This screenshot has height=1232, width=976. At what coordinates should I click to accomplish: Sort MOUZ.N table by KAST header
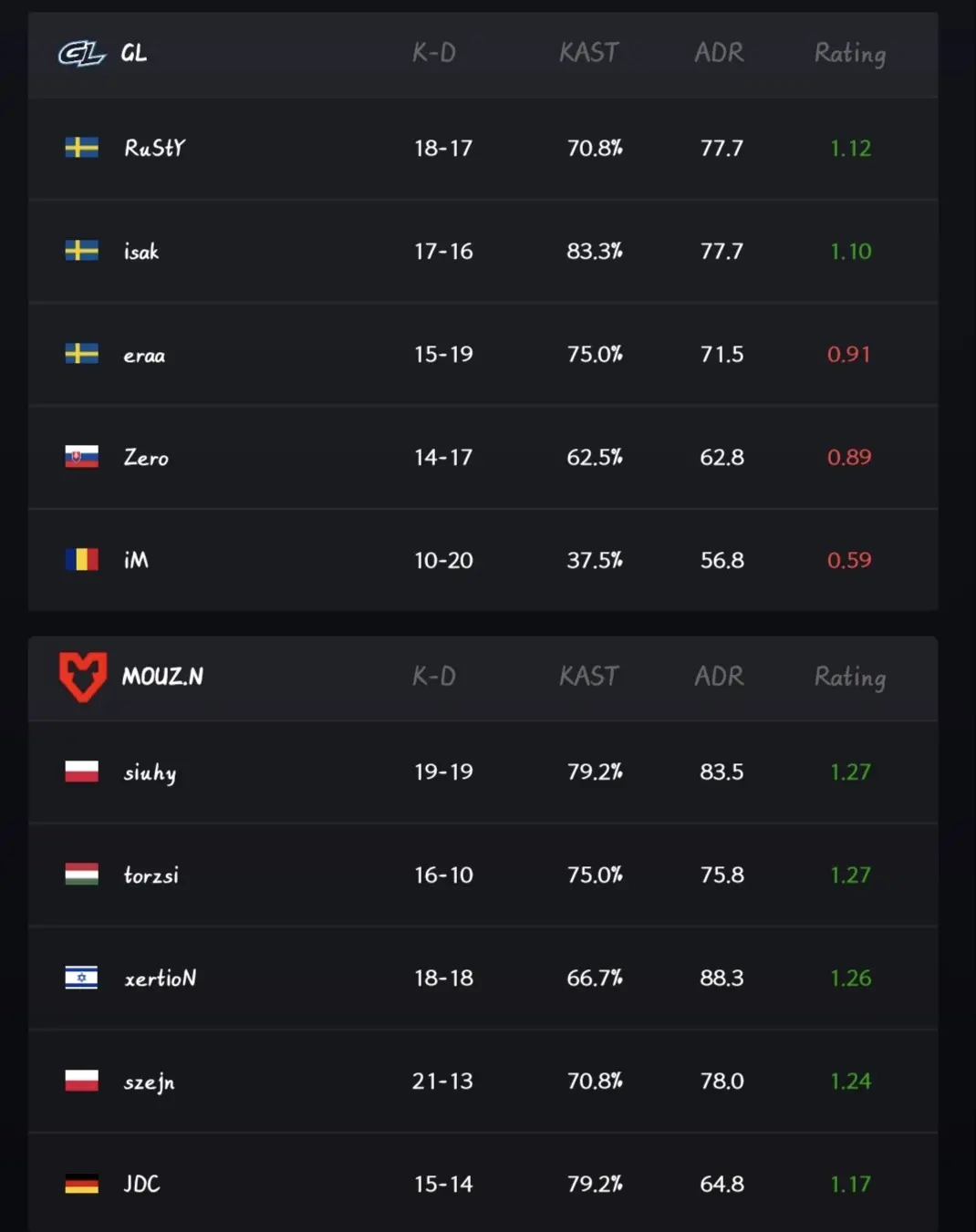589,676
